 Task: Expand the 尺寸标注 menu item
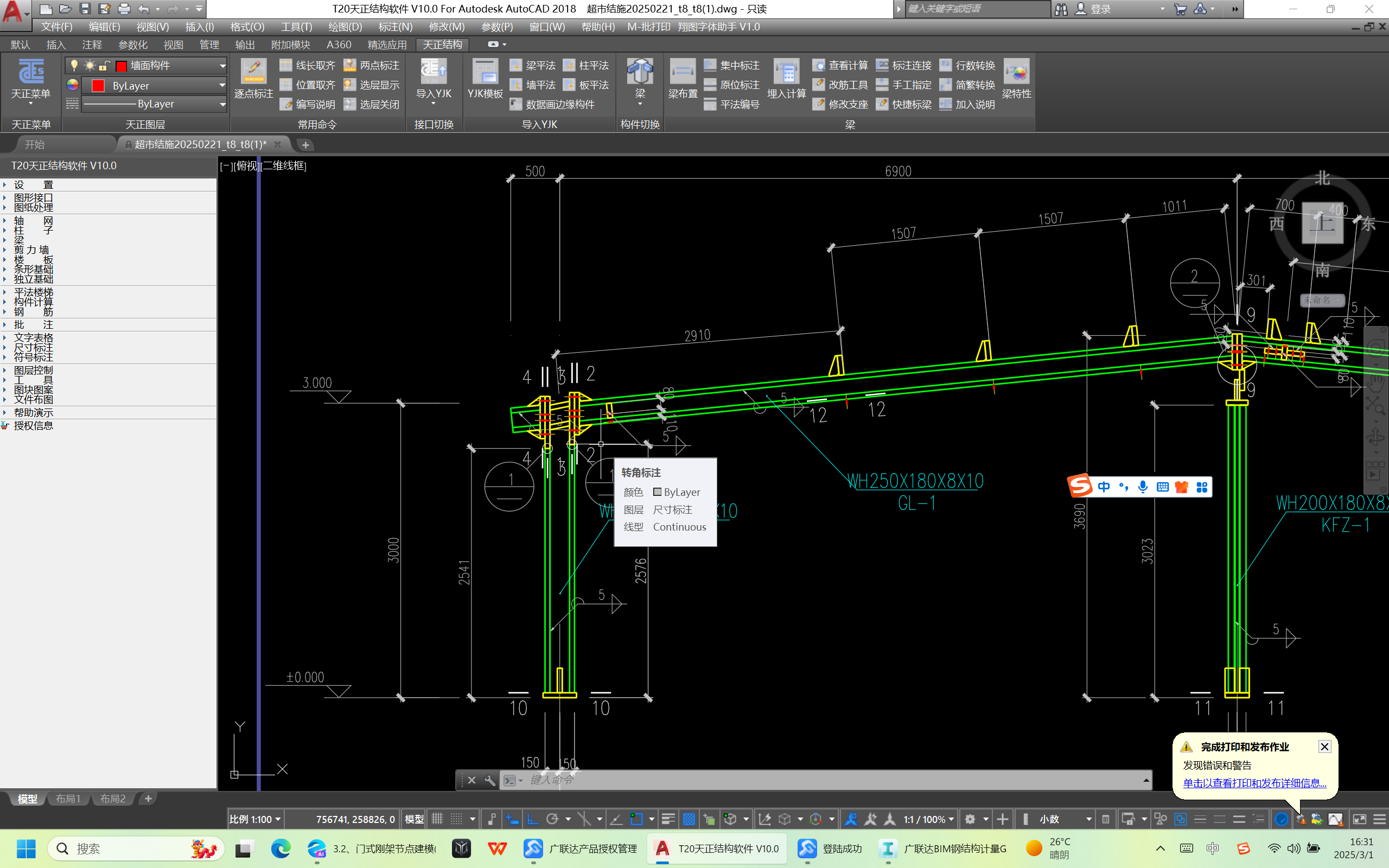[x=33, y=347]
